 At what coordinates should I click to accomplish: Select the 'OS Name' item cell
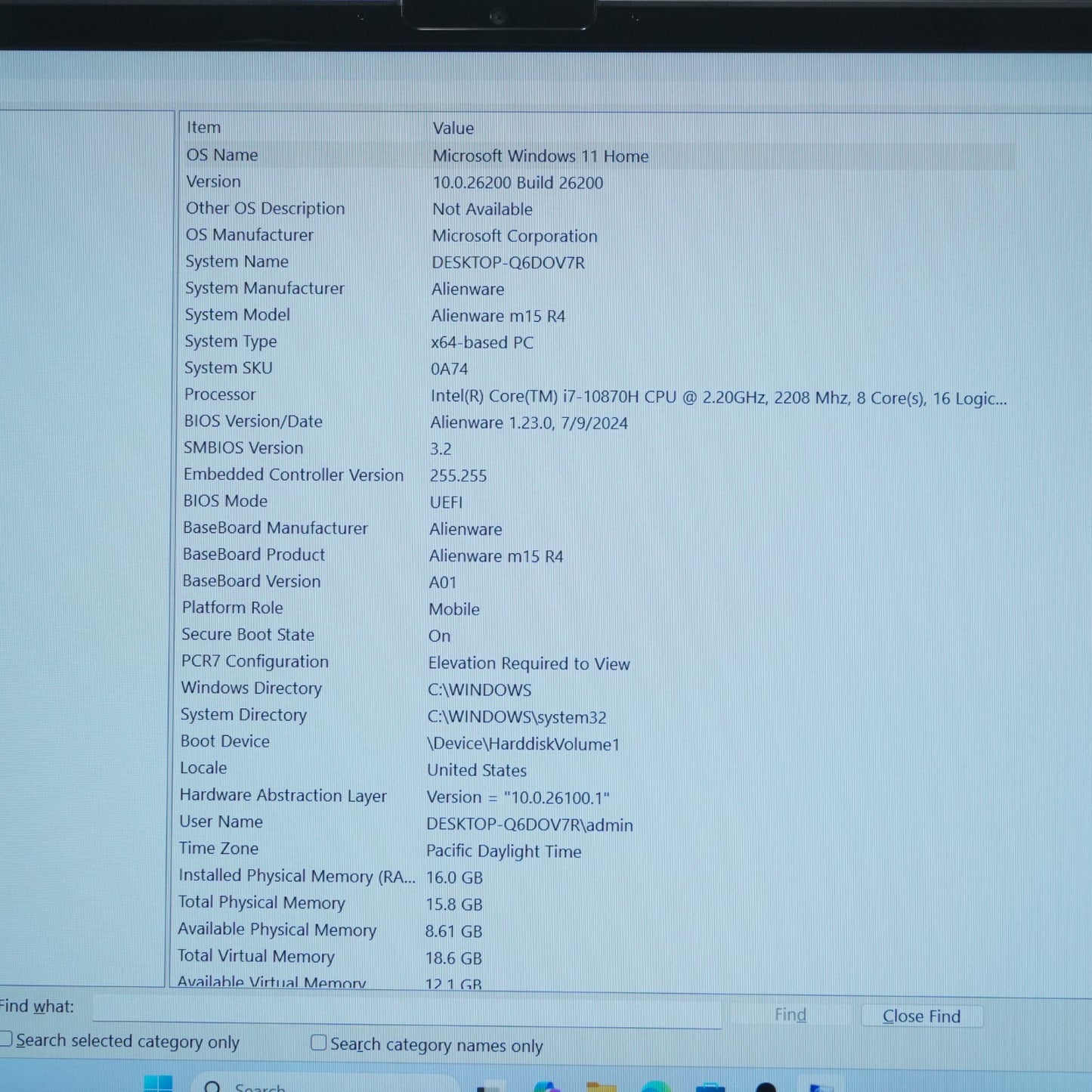click(x=222, y=155)
